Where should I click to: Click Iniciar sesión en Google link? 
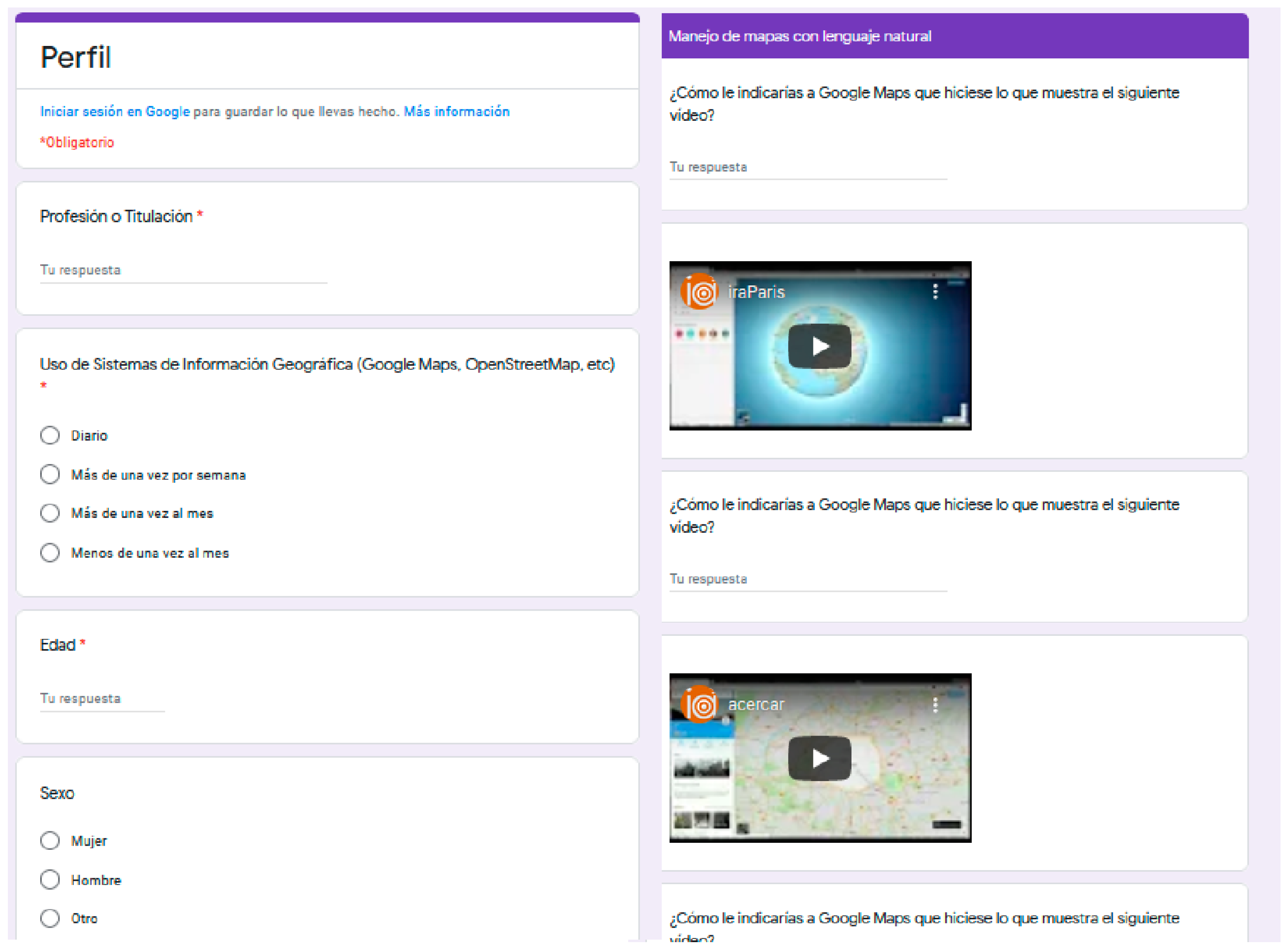pyautogui.click(x=114, y=112)
